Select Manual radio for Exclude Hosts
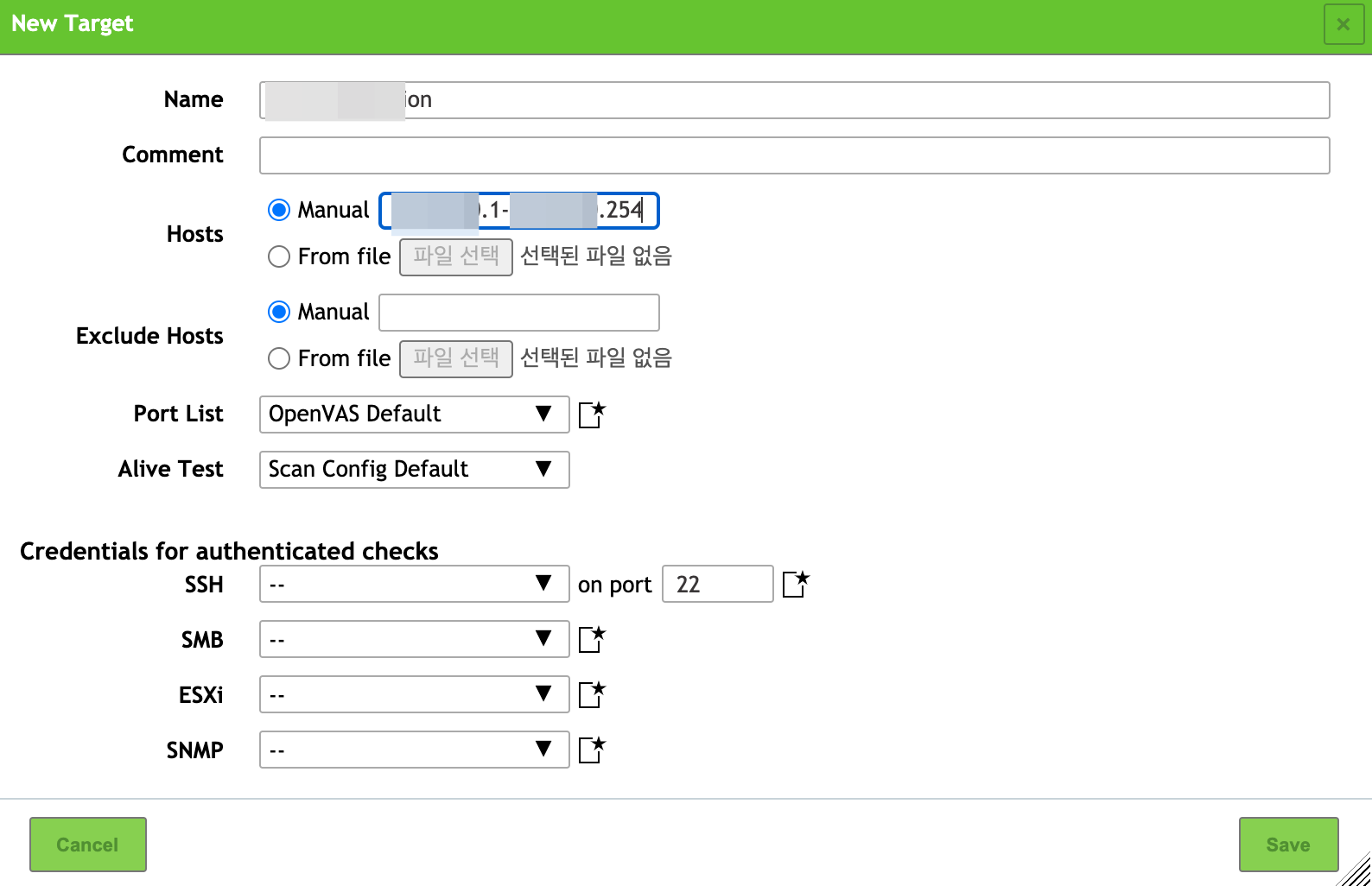This screenshot has width=1372, height=886. pos(279,312)
